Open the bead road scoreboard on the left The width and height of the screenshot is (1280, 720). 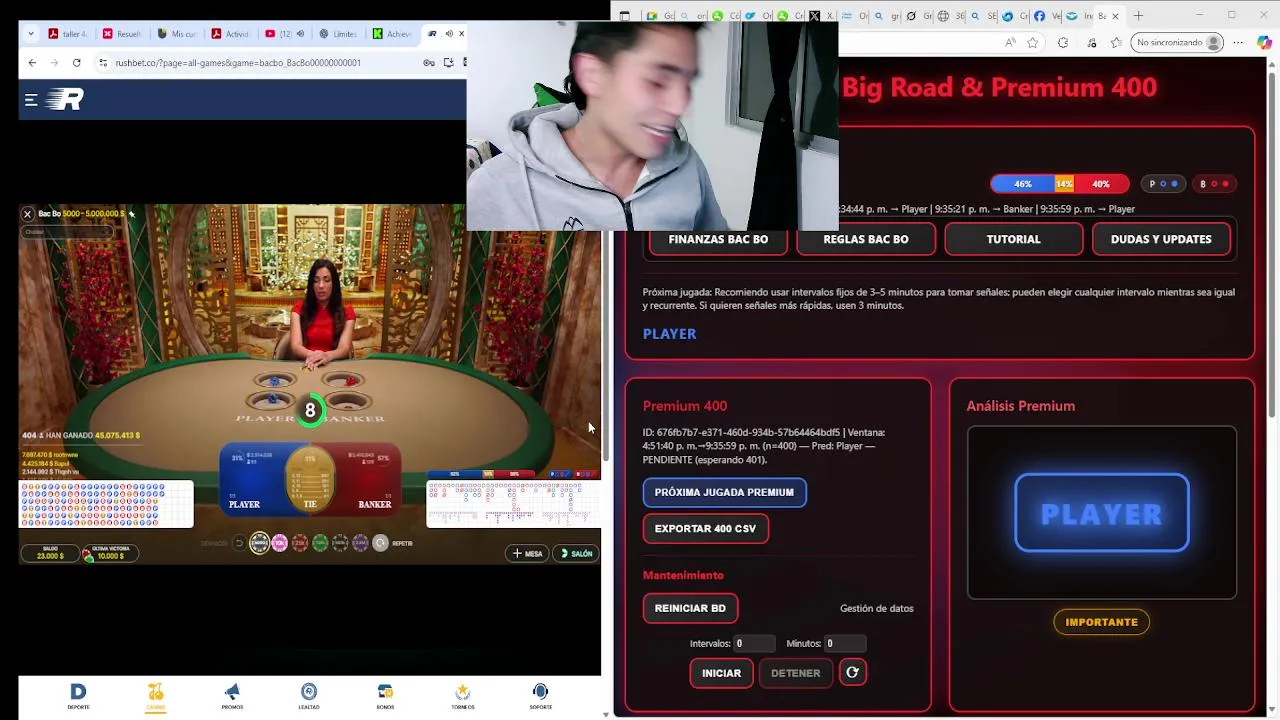(106, 504)
